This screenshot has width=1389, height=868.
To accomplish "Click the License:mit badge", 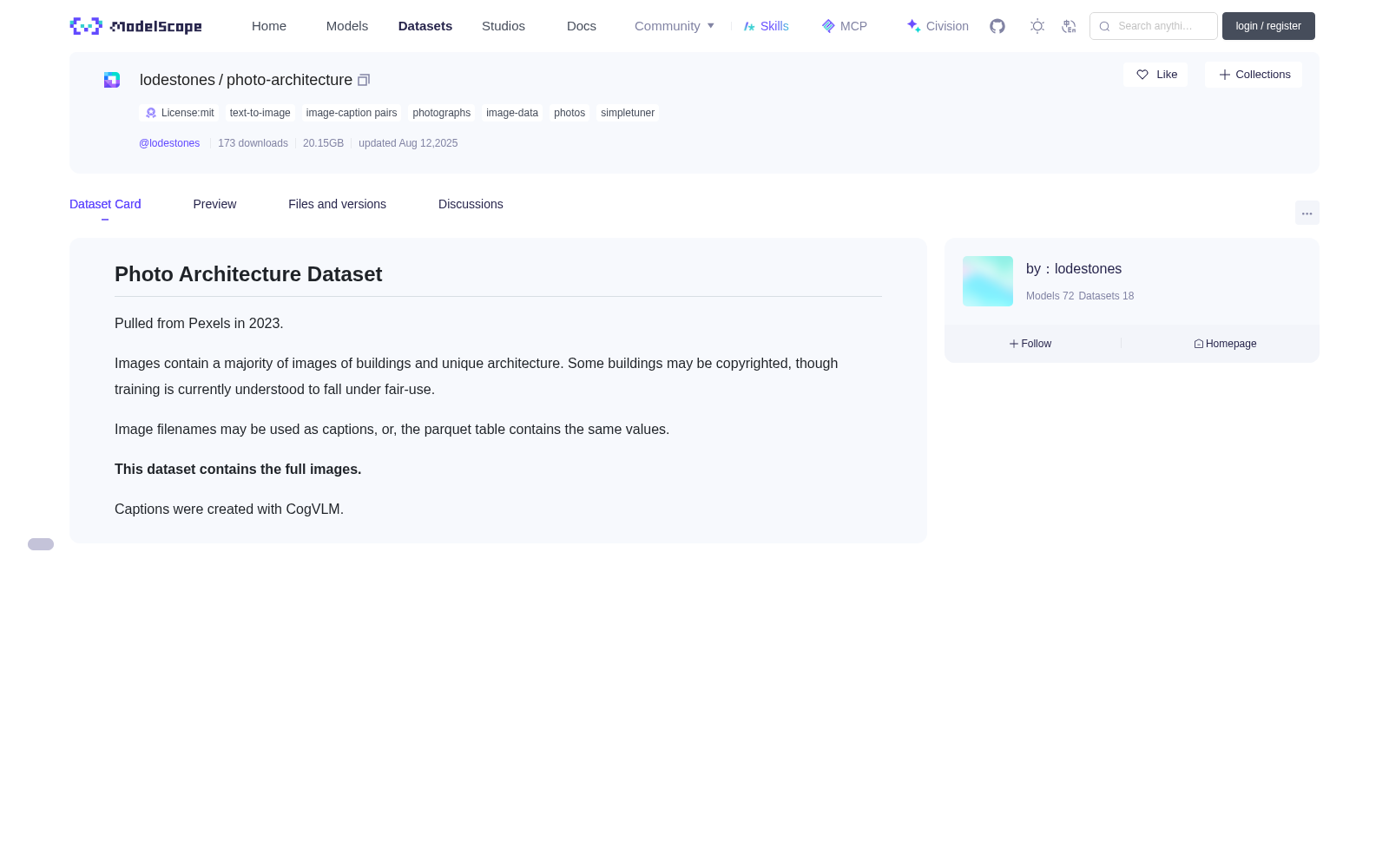I will click(x=180, y=113).
